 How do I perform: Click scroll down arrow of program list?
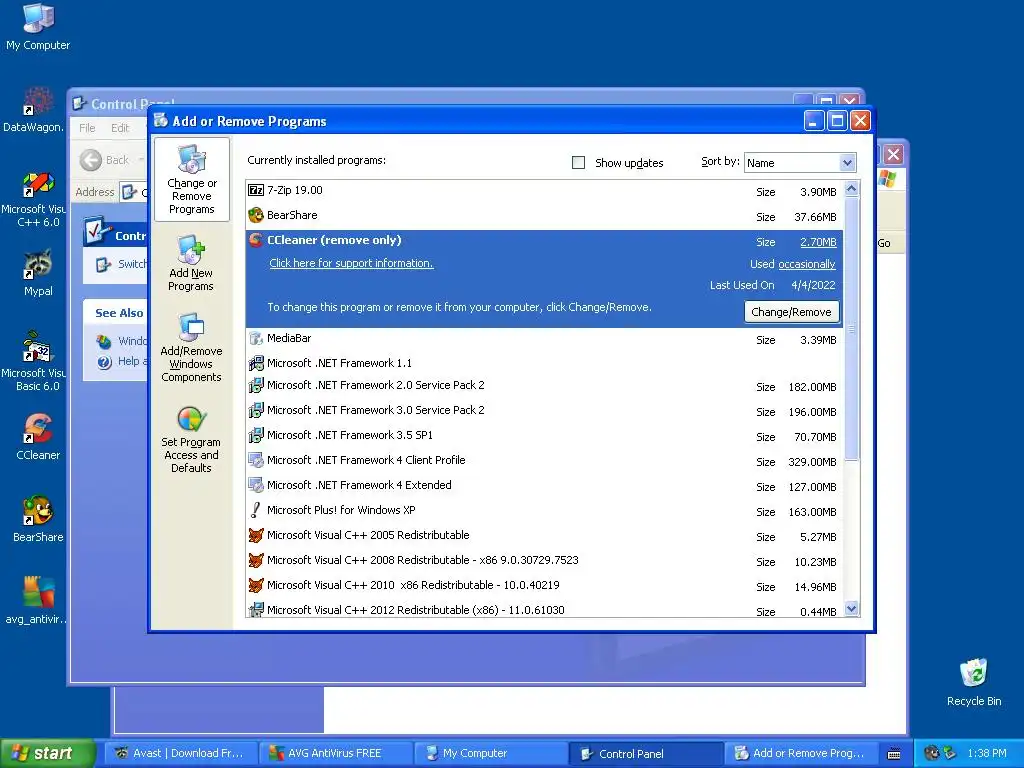851,609
